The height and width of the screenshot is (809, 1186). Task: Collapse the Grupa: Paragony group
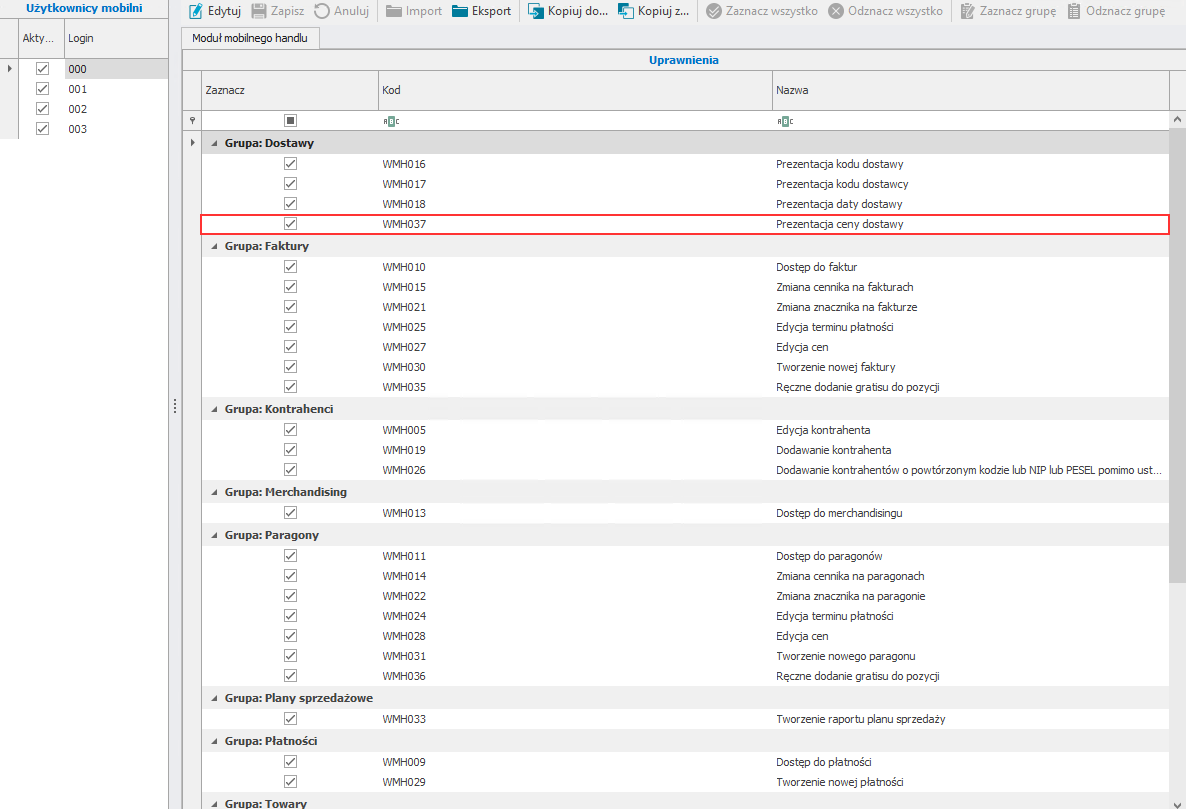point(214,535)
